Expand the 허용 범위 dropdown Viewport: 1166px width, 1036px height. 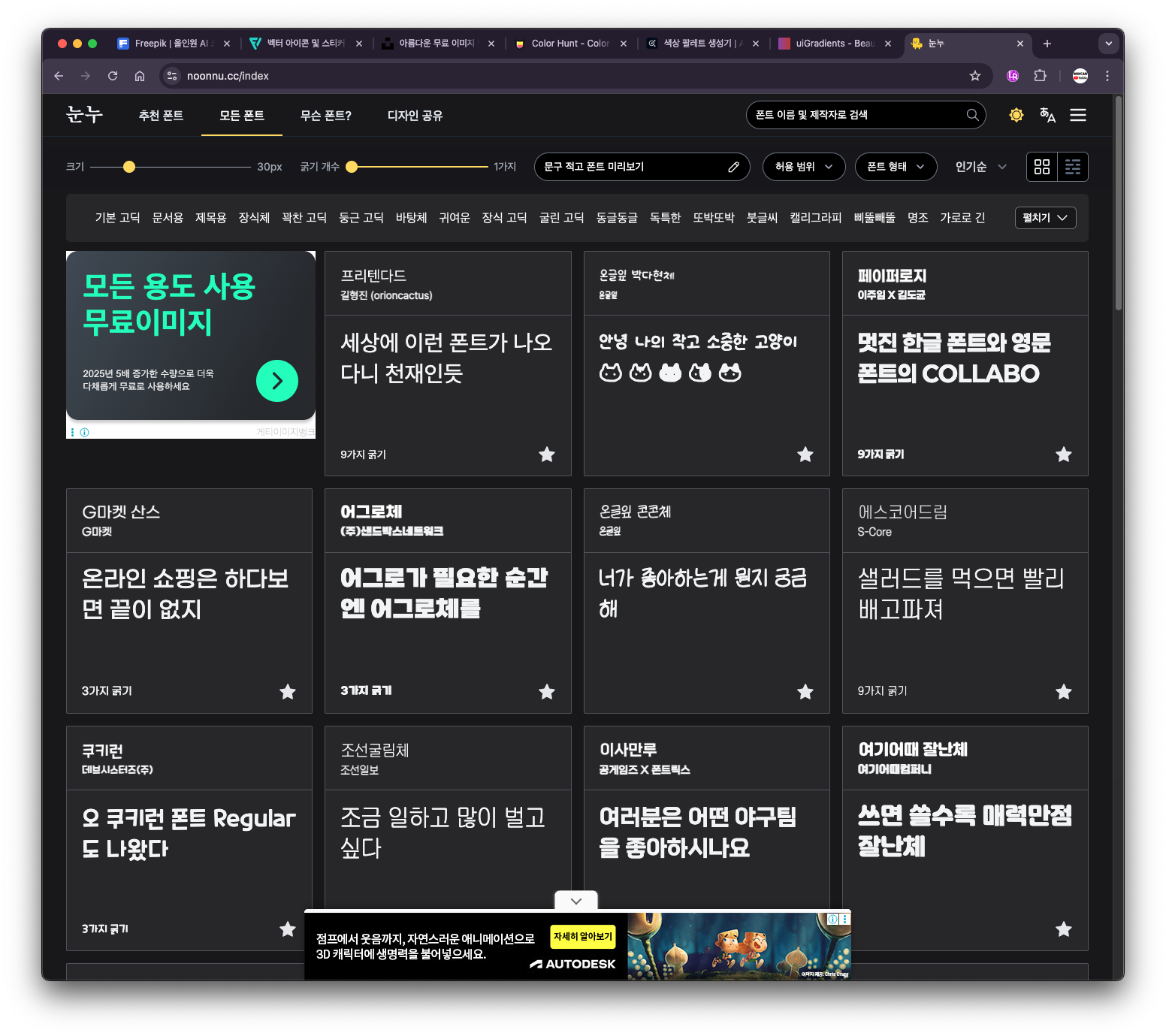click(x=803, y=167)
